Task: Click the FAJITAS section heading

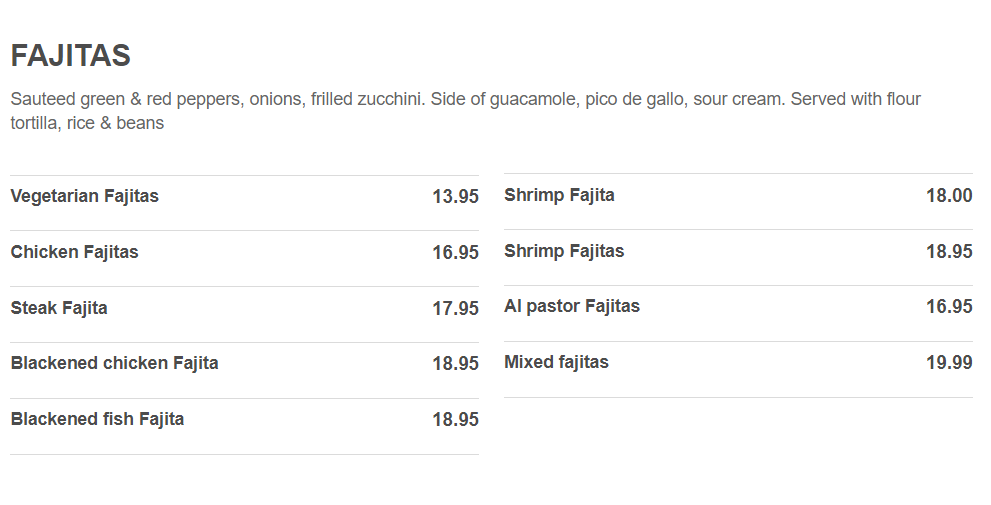Action: [70, 56]
